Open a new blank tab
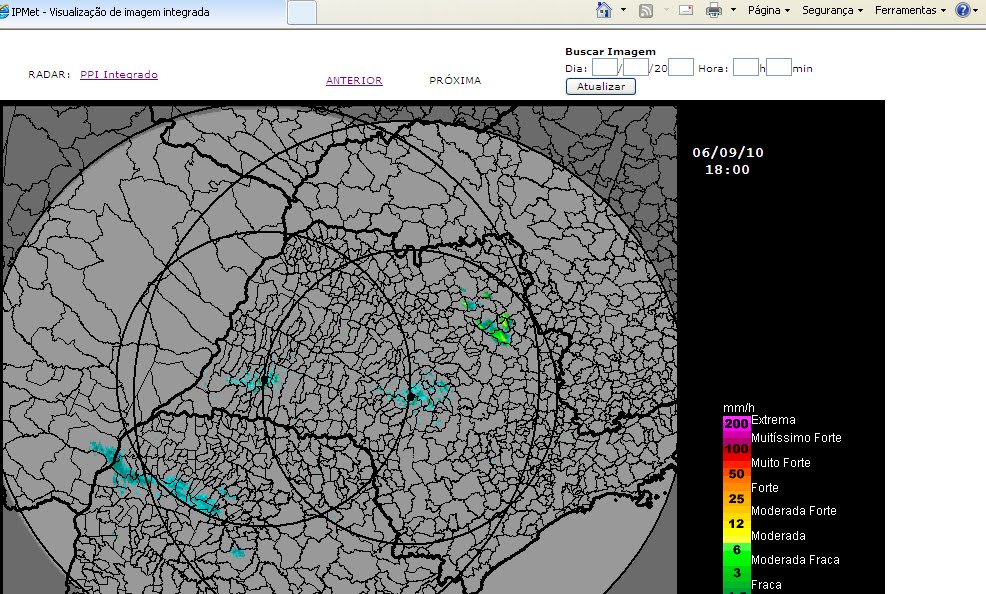The height and width of the screenshot is (594, 986). click(x=302, y=13)
